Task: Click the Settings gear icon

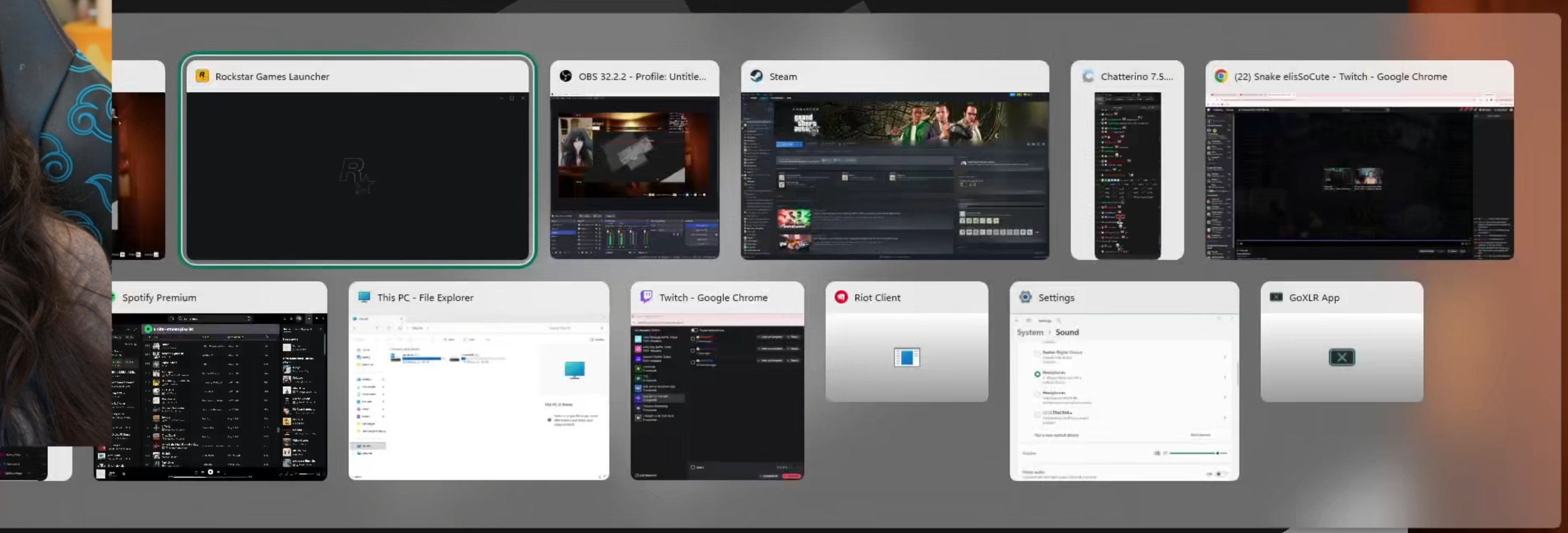Action: click(x=1026, y=297)
